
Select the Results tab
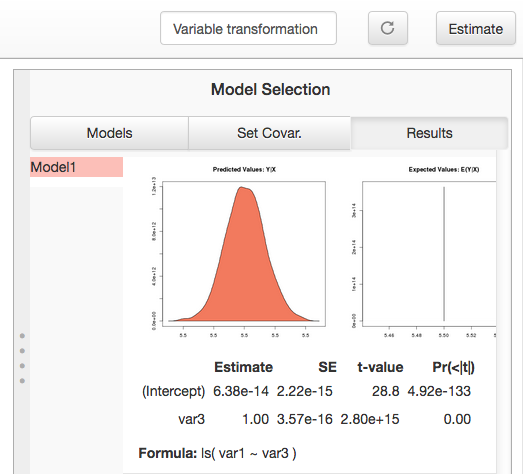pyautogui.click(x=429, y=133)
